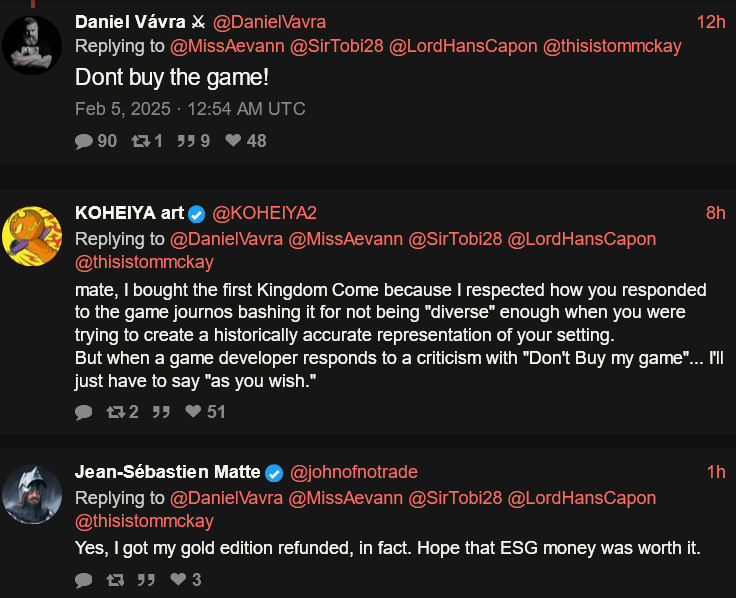Viewport: 736px width, 598px height.
Task: Click reply bubble on Jean-Sébastien Matte's tweet
Action: 84,580
